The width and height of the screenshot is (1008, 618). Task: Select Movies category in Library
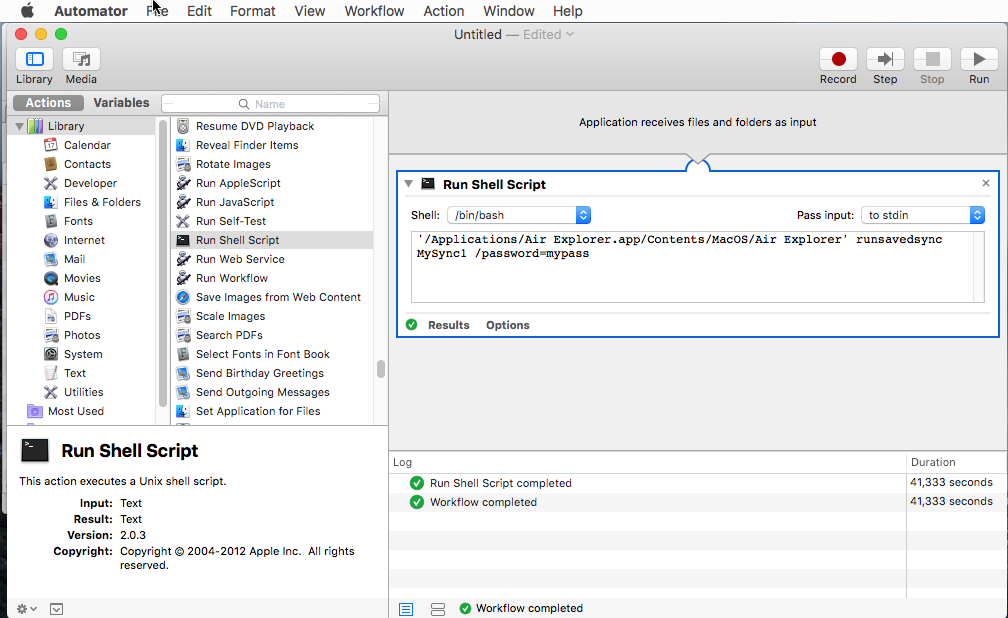[x=82, y=278]
